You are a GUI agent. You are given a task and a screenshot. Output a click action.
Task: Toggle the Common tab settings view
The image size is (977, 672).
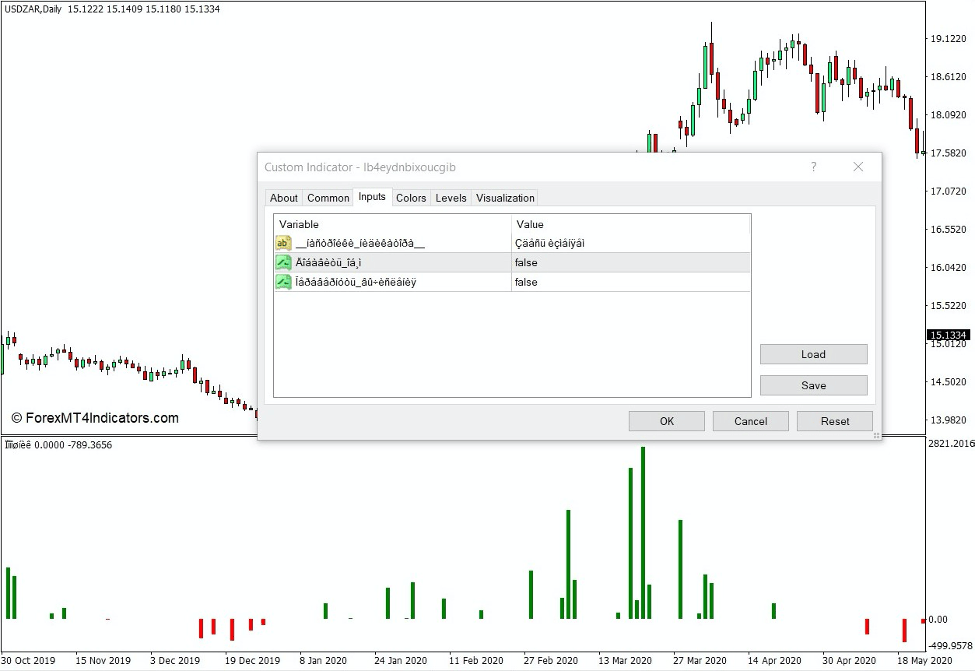pos(328,197)
